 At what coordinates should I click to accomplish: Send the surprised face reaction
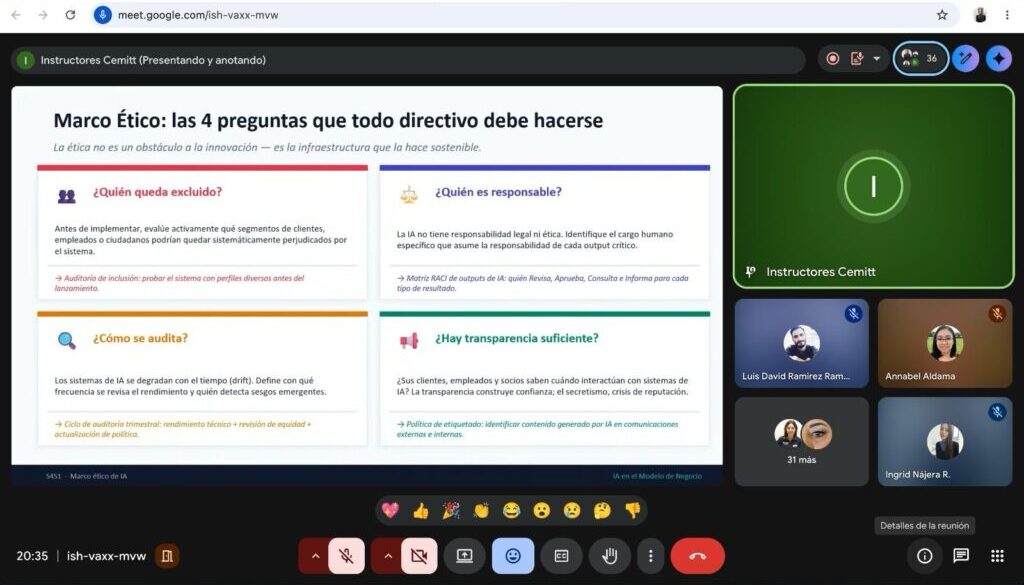(541, 511)
